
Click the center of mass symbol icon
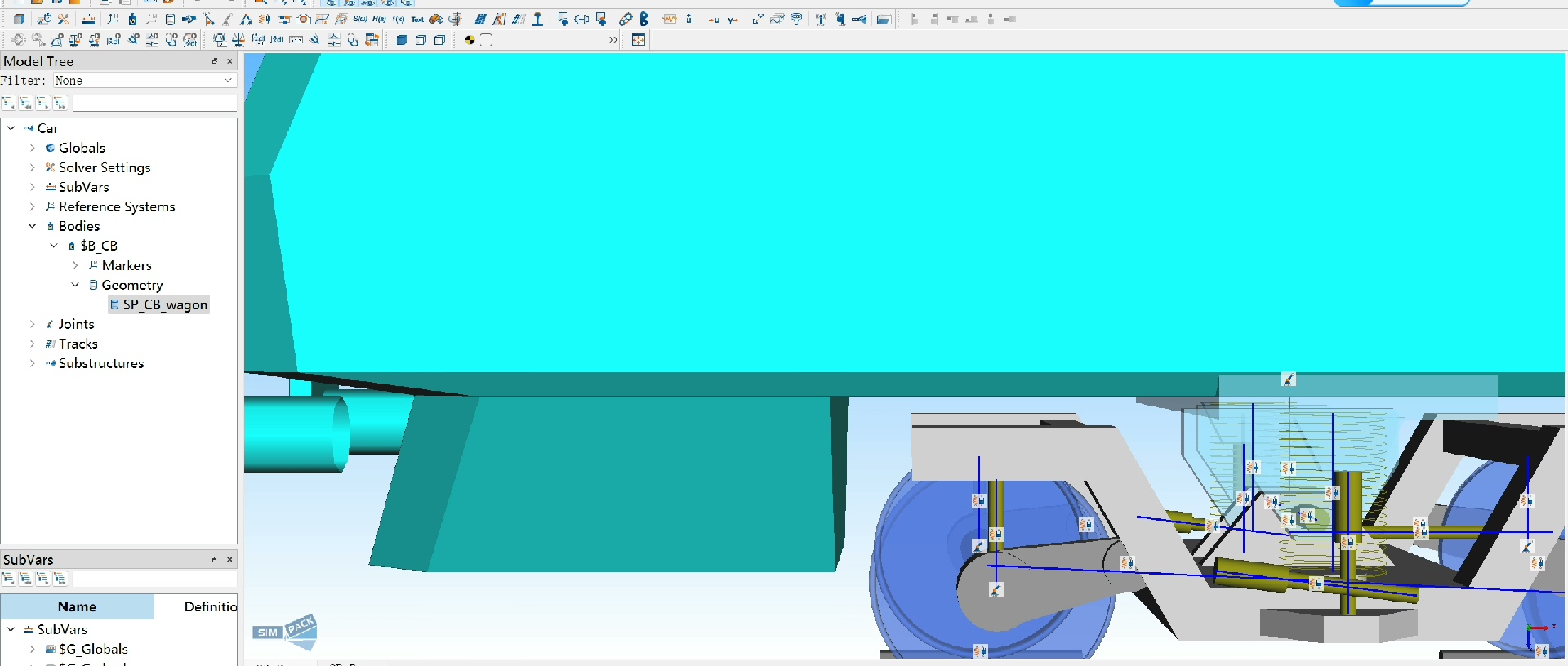470,39
